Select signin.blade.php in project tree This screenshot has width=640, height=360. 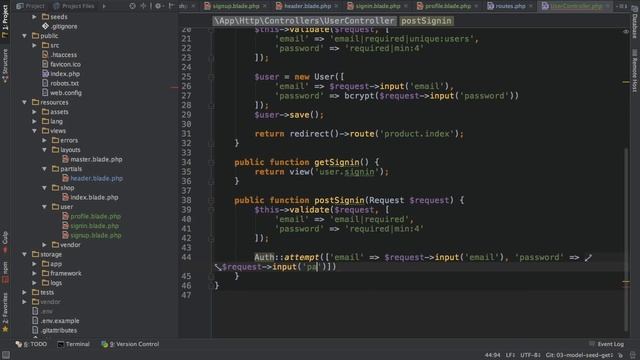[x=90, y=226]
